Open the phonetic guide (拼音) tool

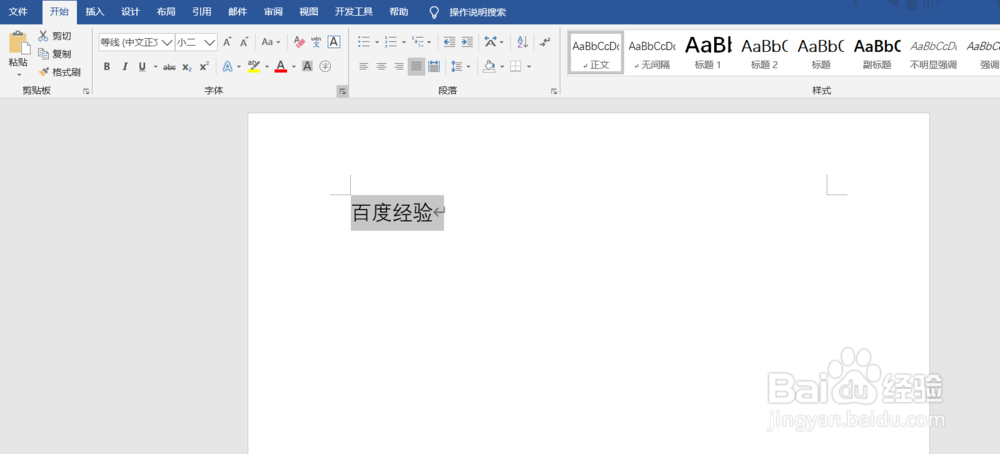(316, 42)
